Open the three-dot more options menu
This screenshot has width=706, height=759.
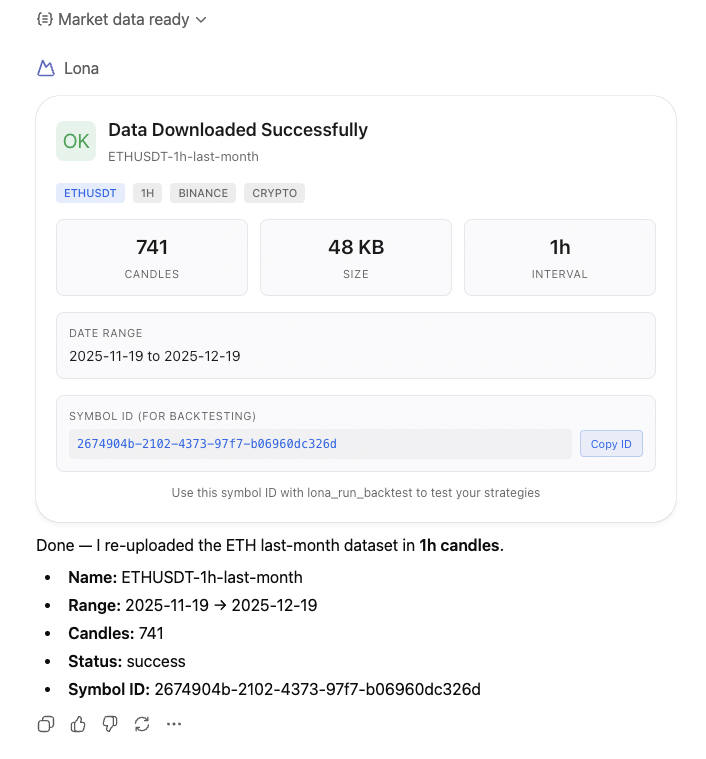[174, 724]
